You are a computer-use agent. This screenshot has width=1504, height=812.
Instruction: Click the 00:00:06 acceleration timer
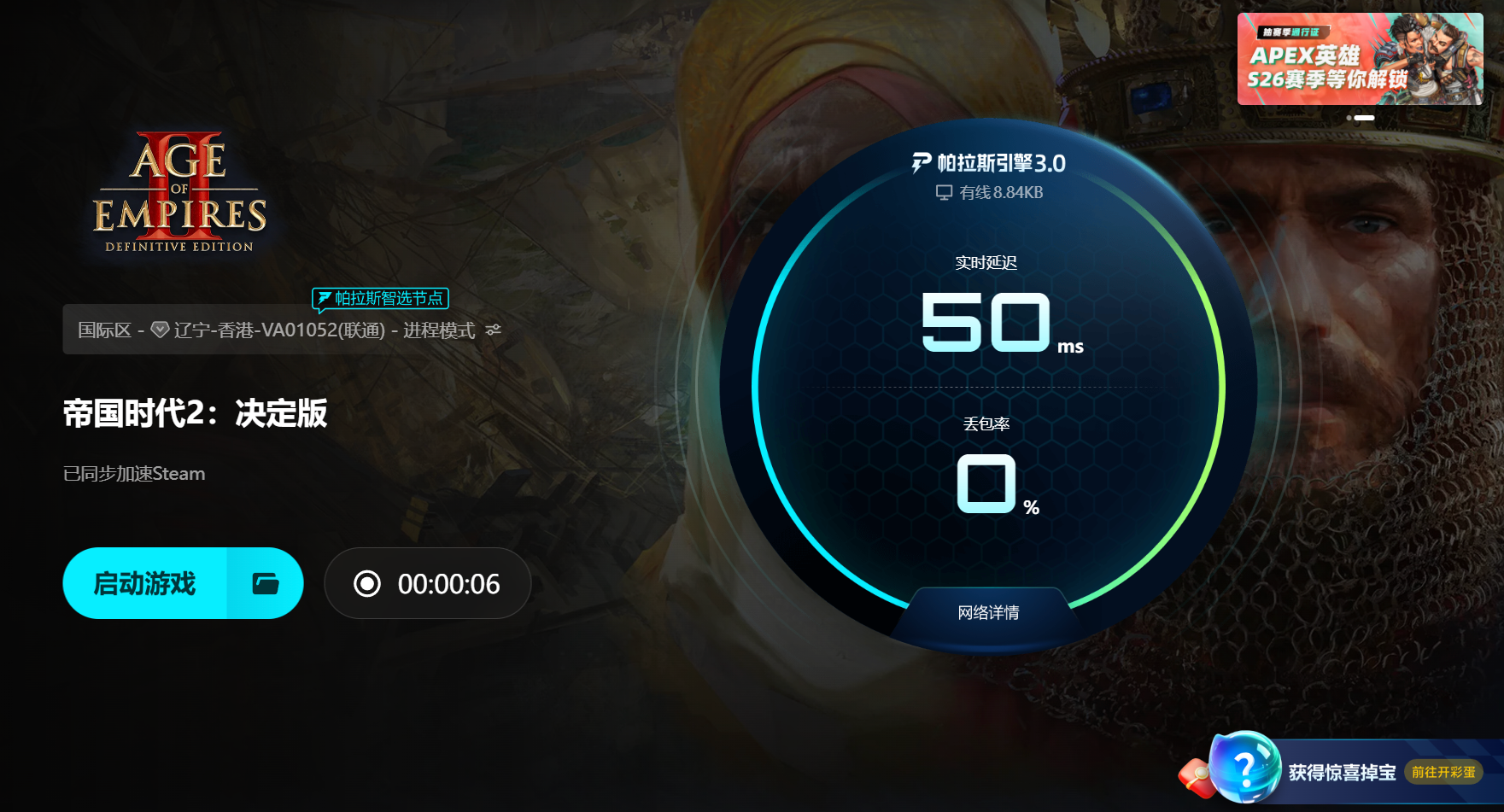(x=448, y=584)
